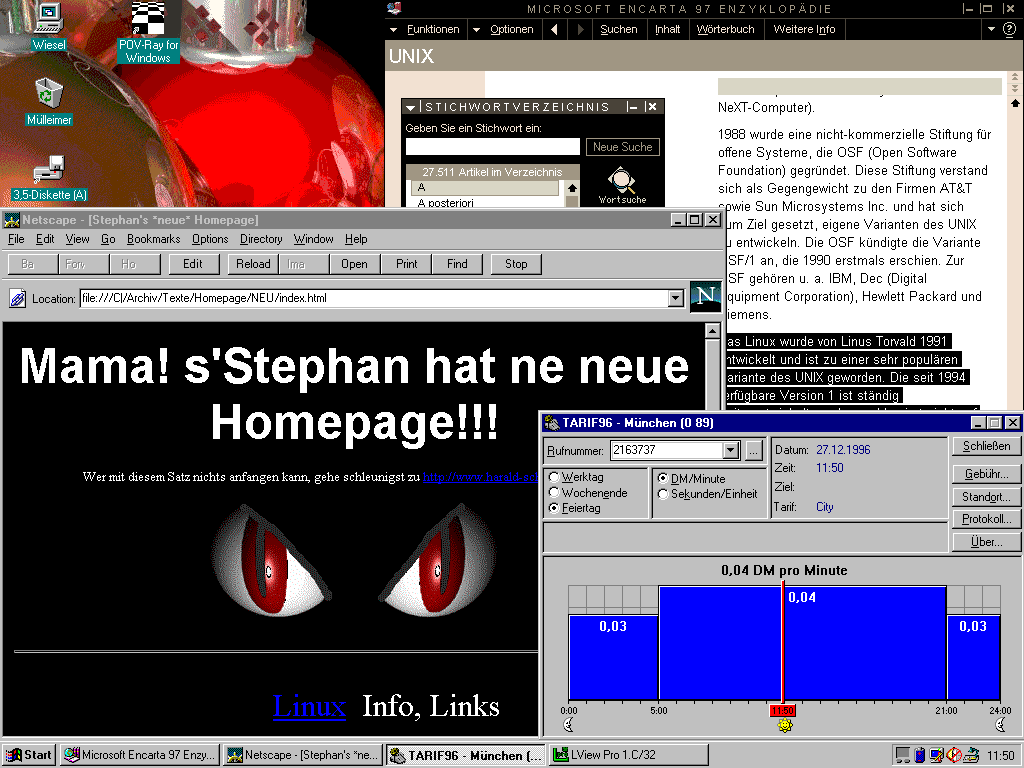Open Wörterbuch in the Encarta menu bar
Viewport: 1024px width, 768px height.
click(726, 29)
